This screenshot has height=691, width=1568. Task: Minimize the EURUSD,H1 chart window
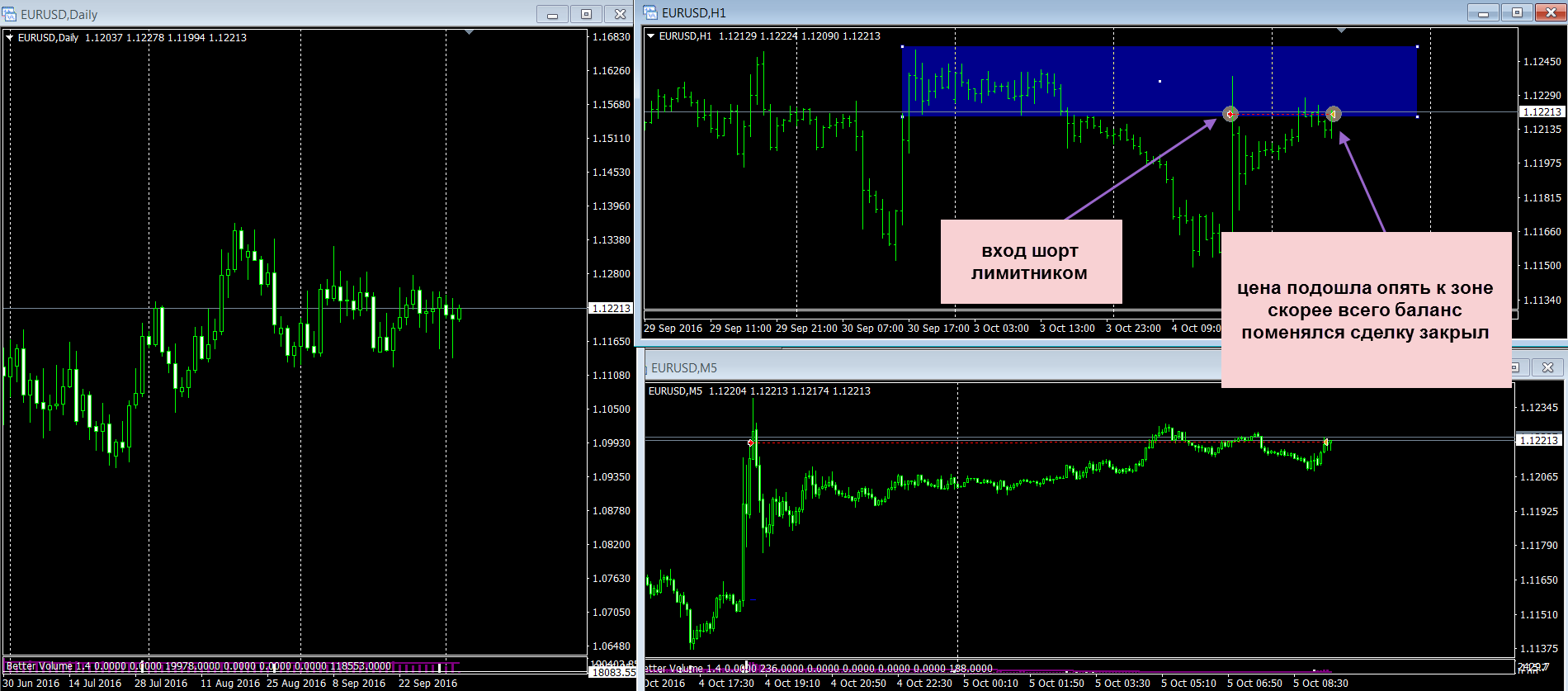1483,12
